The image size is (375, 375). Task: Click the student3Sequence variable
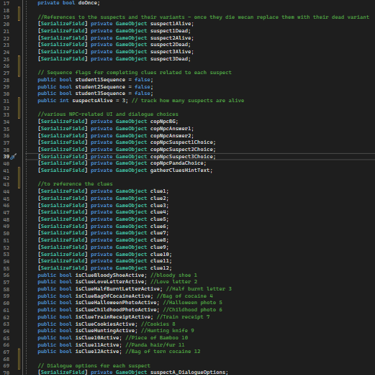click(100, 93)
